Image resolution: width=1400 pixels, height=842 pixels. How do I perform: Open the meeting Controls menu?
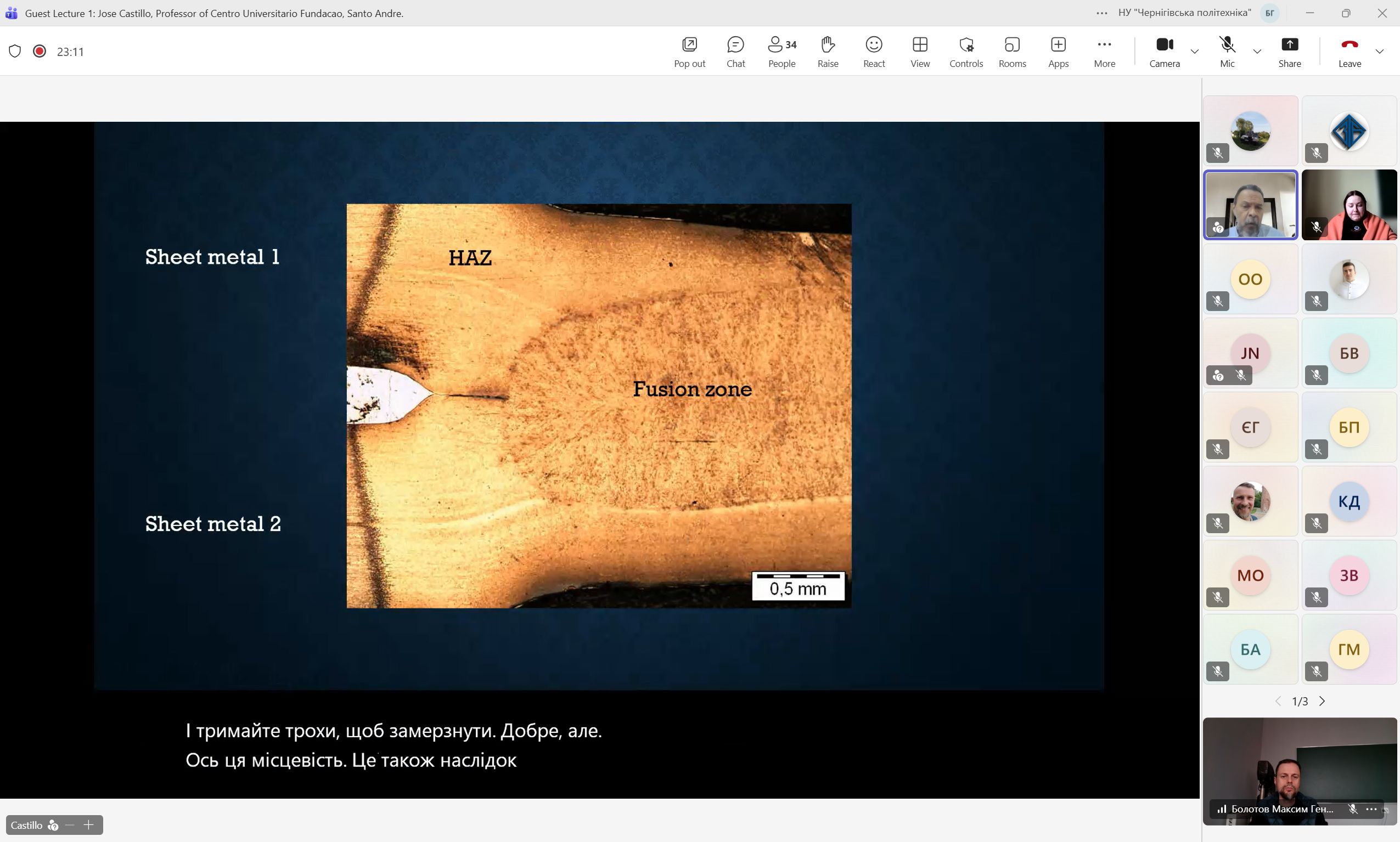click(966, 52)
